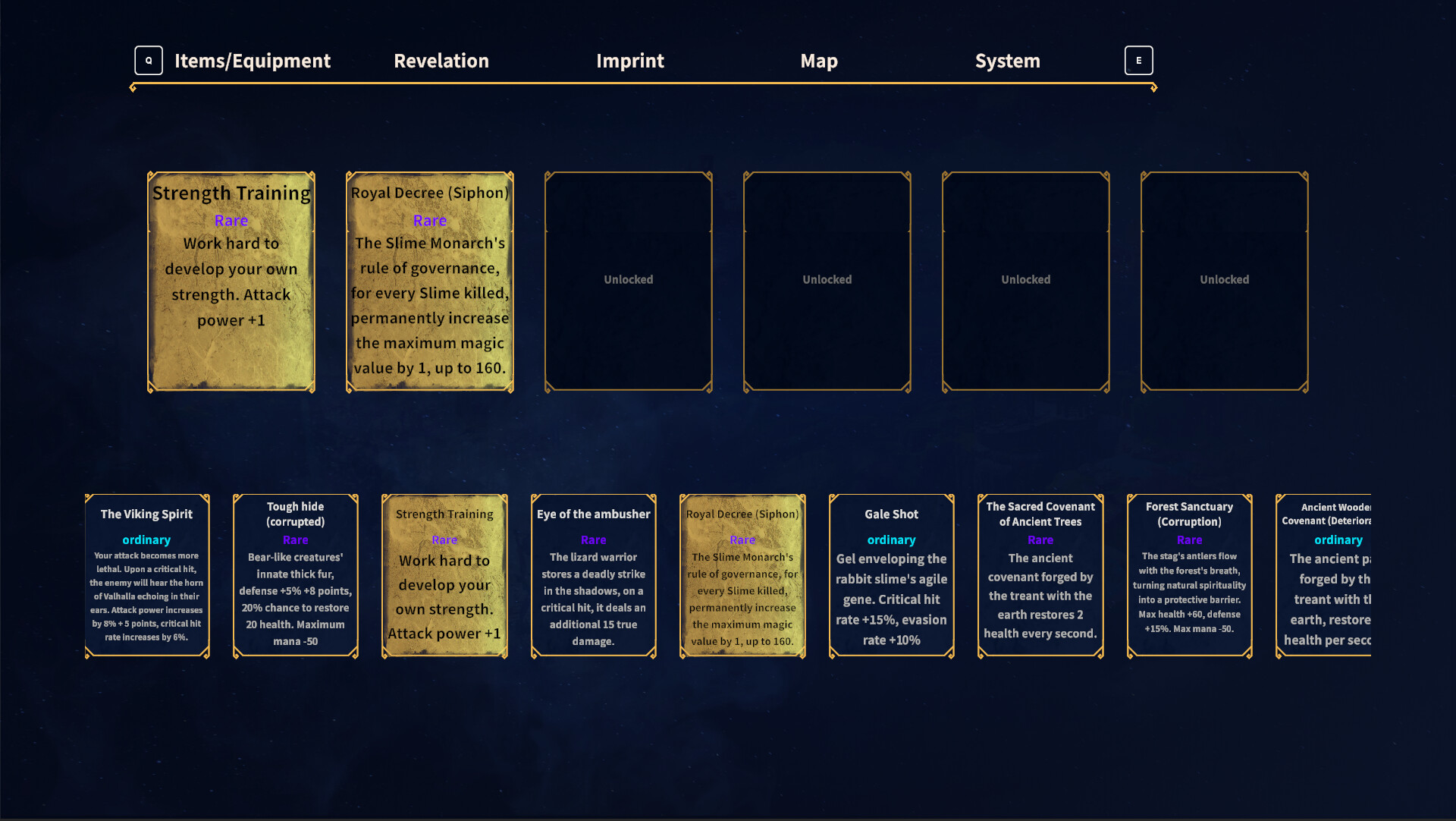Select the equipped Strength Training card
The width and height of the screenshot is (1456, 821).
231,281
